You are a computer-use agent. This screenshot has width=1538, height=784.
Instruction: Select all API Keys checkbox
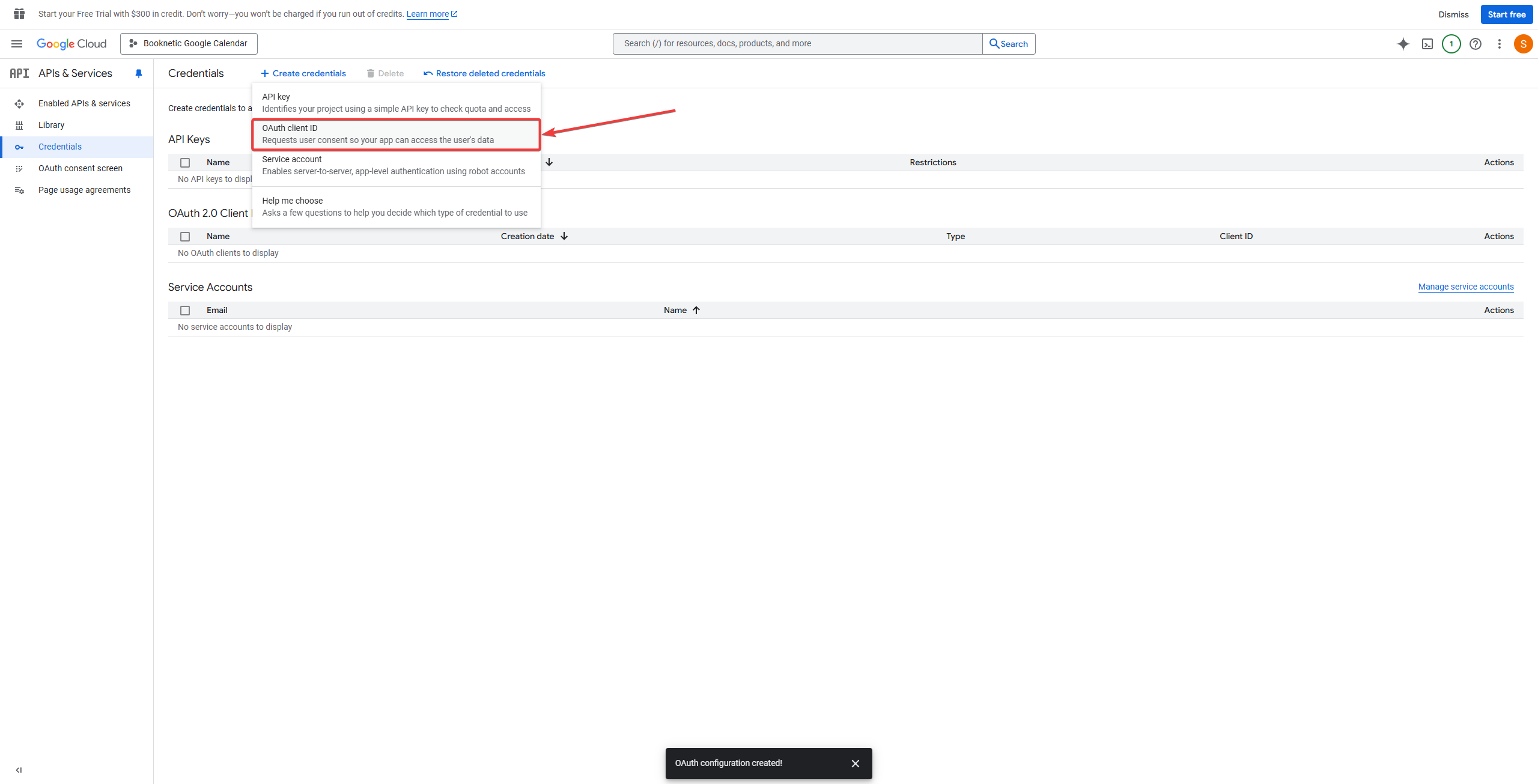pos(185,163)
